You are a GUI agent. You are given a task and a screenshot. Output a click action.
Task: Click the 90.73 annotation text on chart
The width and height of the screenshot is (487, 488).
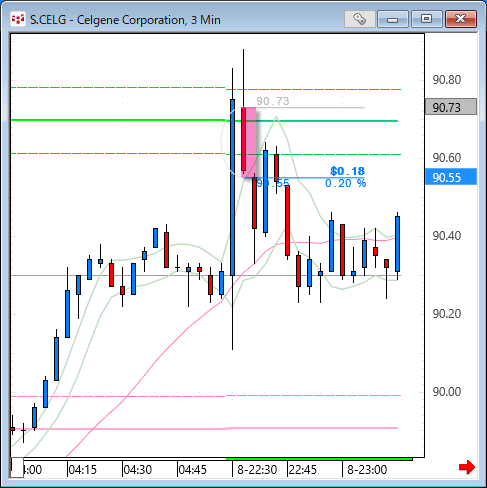(273, 101)
